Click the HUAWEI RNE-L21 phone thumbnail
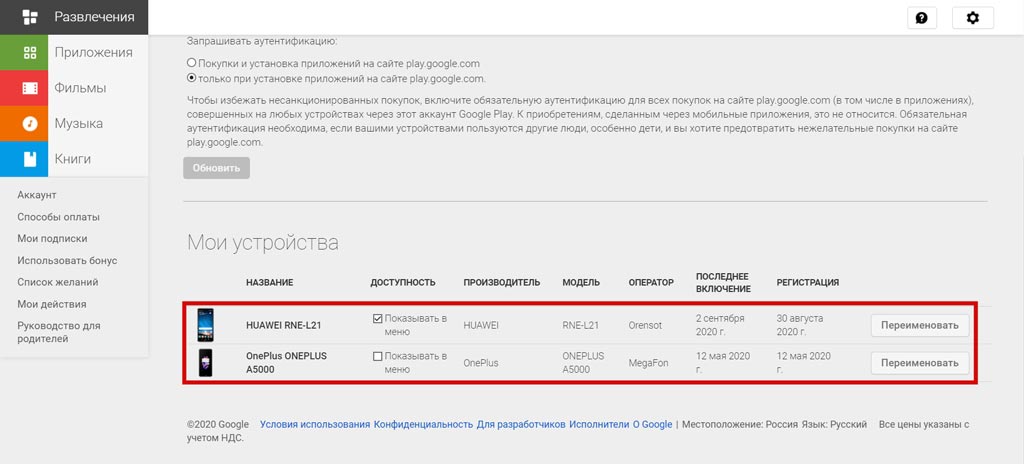 (205, 325)
